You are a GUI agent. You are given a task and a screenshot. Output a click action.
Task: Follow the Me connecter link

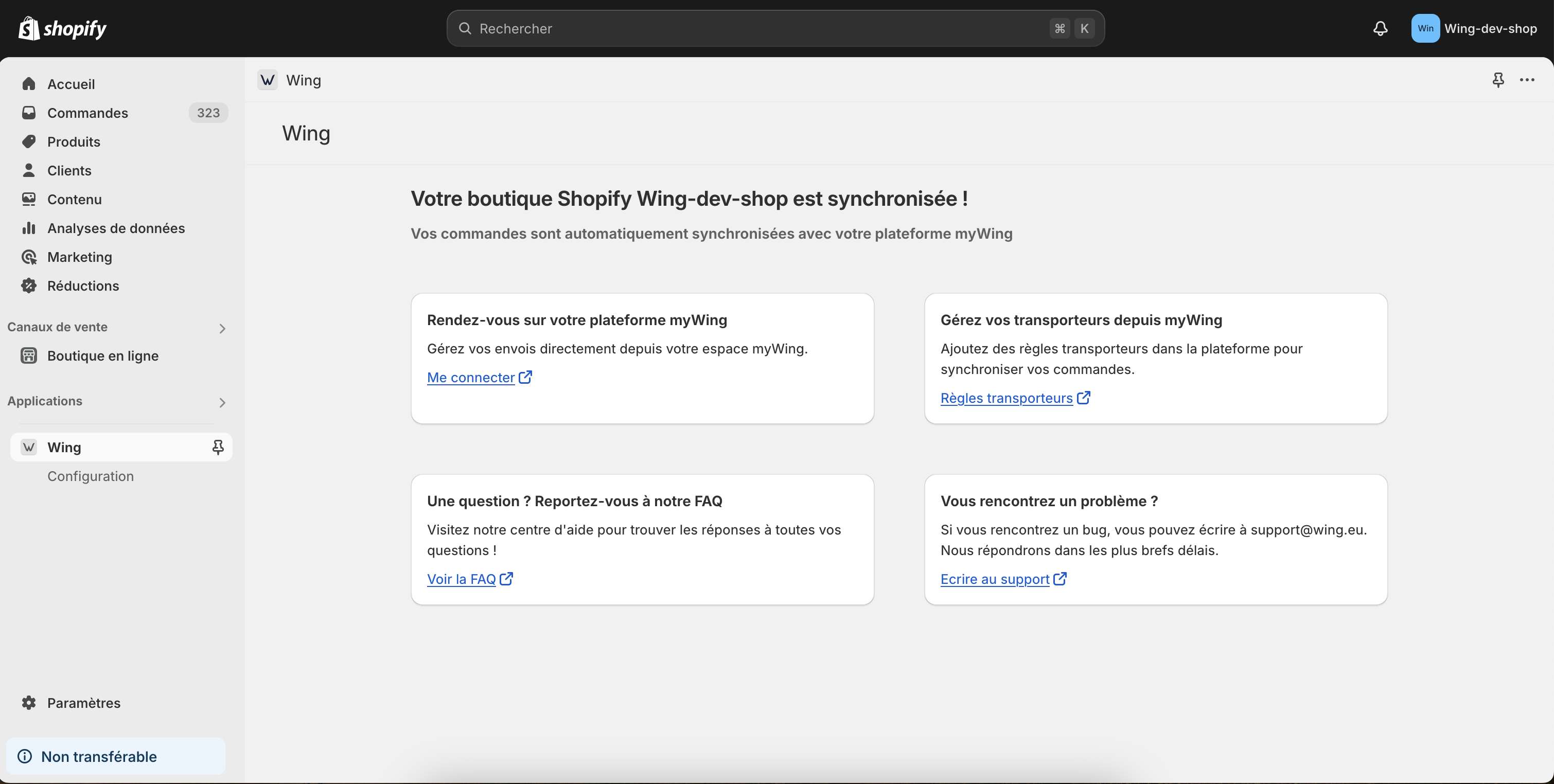470,377
